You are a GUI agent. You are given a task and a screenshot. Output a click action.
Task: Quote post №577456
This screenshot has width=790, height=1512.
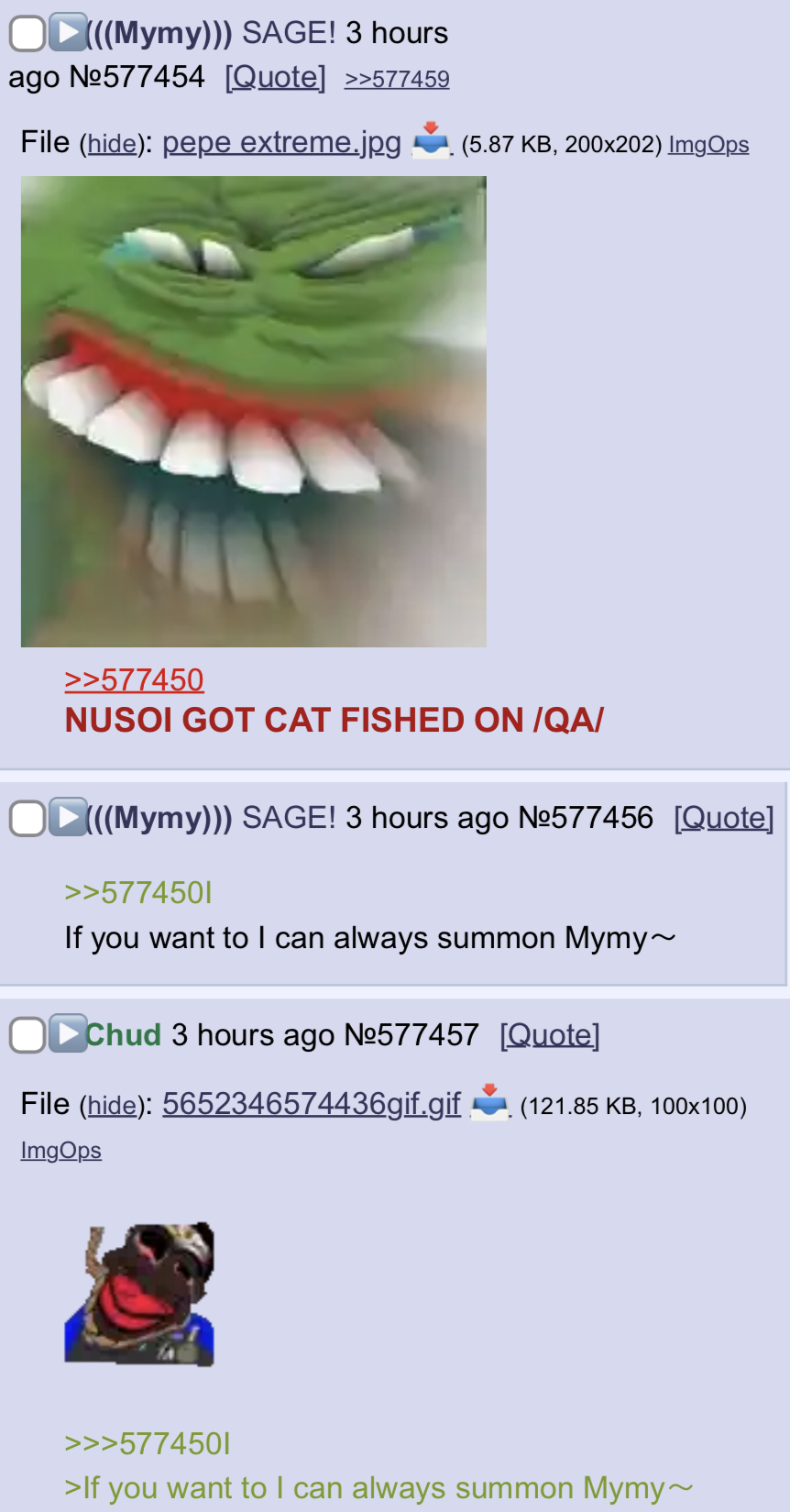[x=724, y=818]
